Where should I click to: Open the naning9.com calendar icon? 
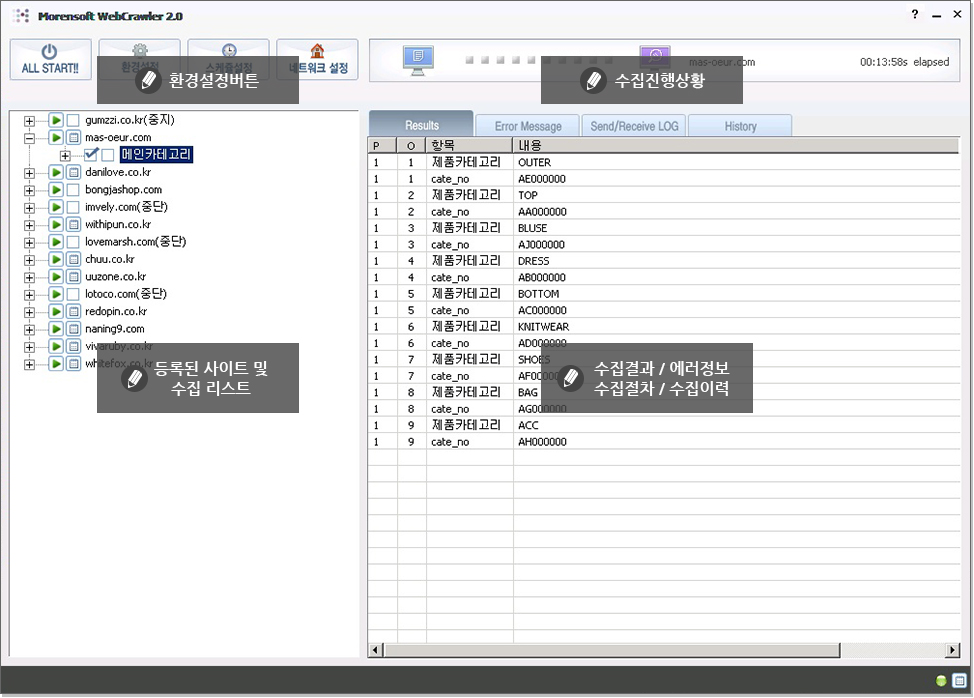(x=73, y=329)
